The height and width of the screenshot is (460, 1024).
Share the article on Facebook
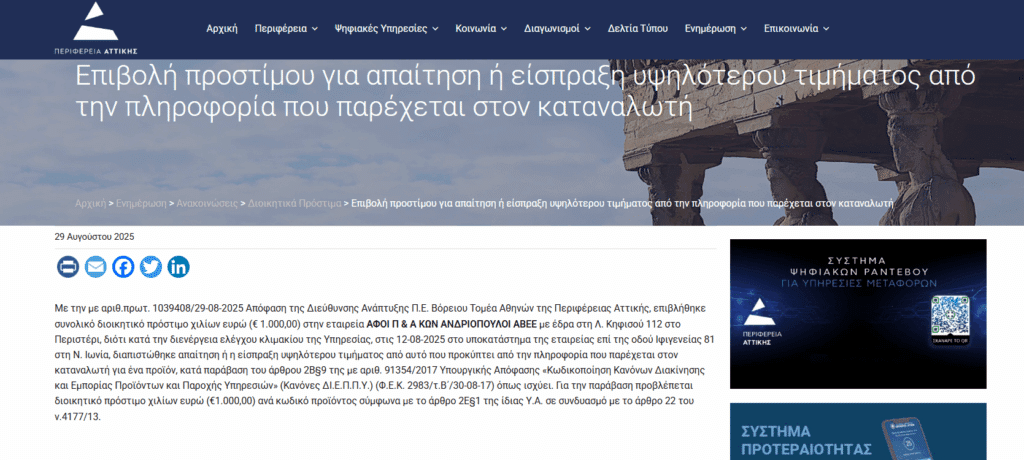point(123,267)
